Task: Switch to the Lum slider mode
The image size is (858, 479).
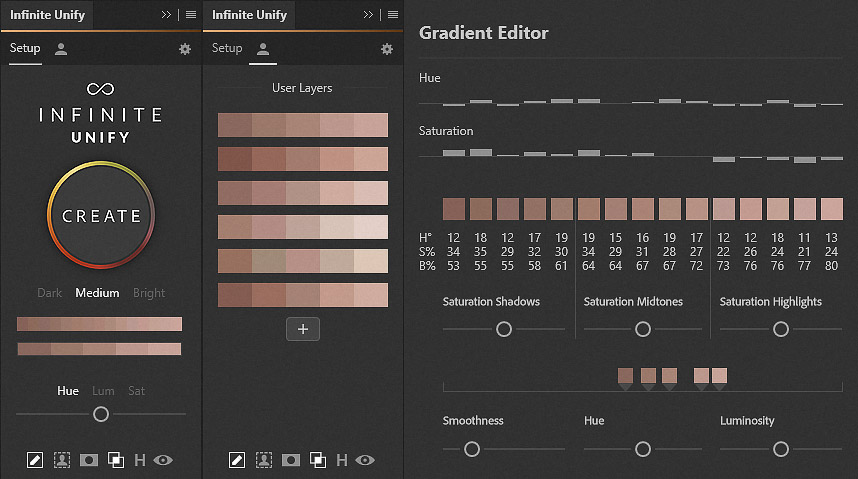Action: 102,391
